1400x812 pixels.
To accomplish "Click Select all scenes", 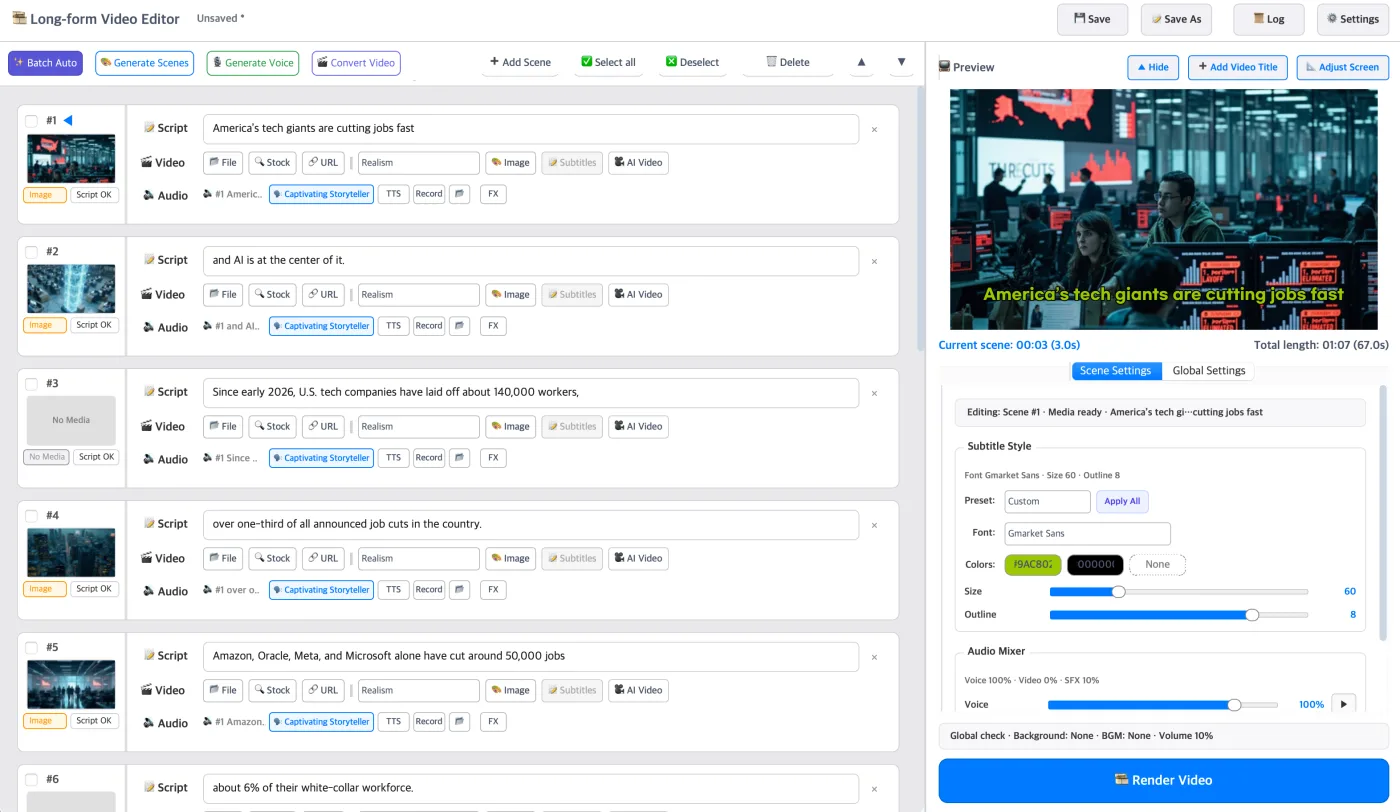I will (608, 62).
